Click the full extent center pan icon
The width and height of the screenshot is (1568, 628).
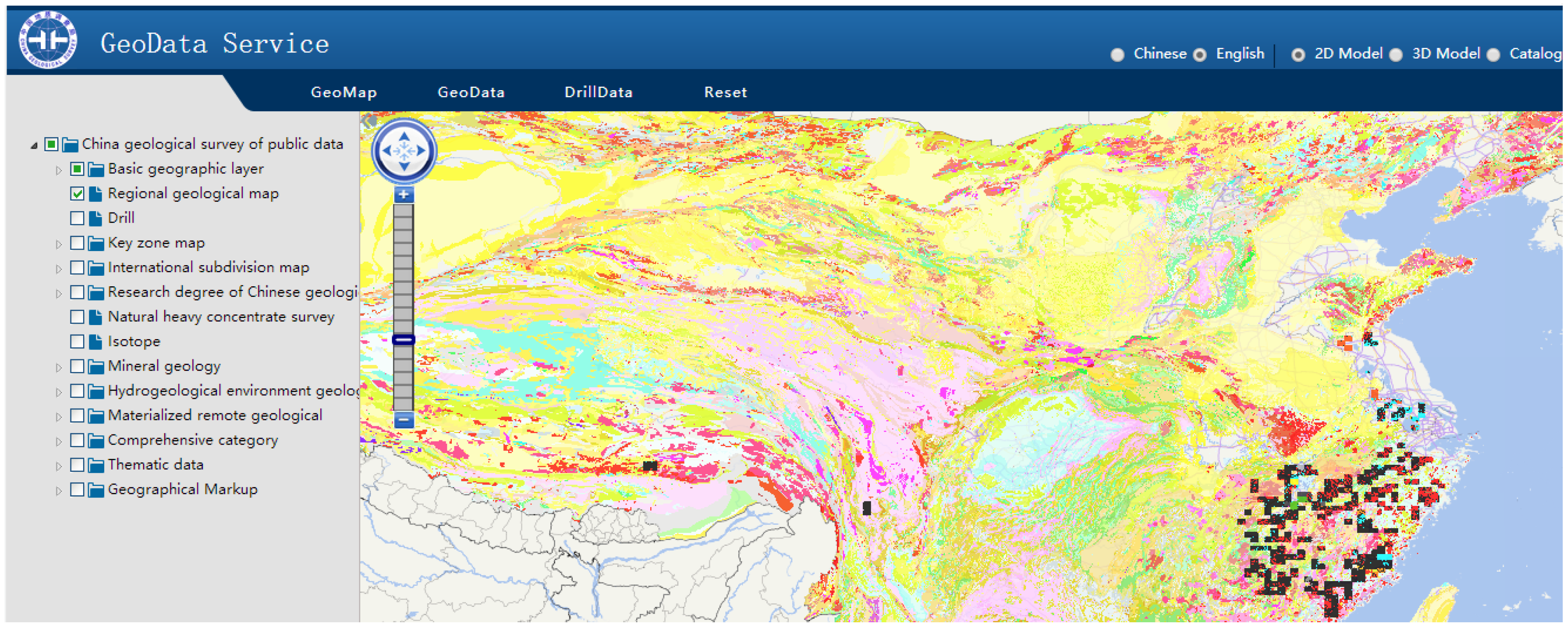click(403, 150)
